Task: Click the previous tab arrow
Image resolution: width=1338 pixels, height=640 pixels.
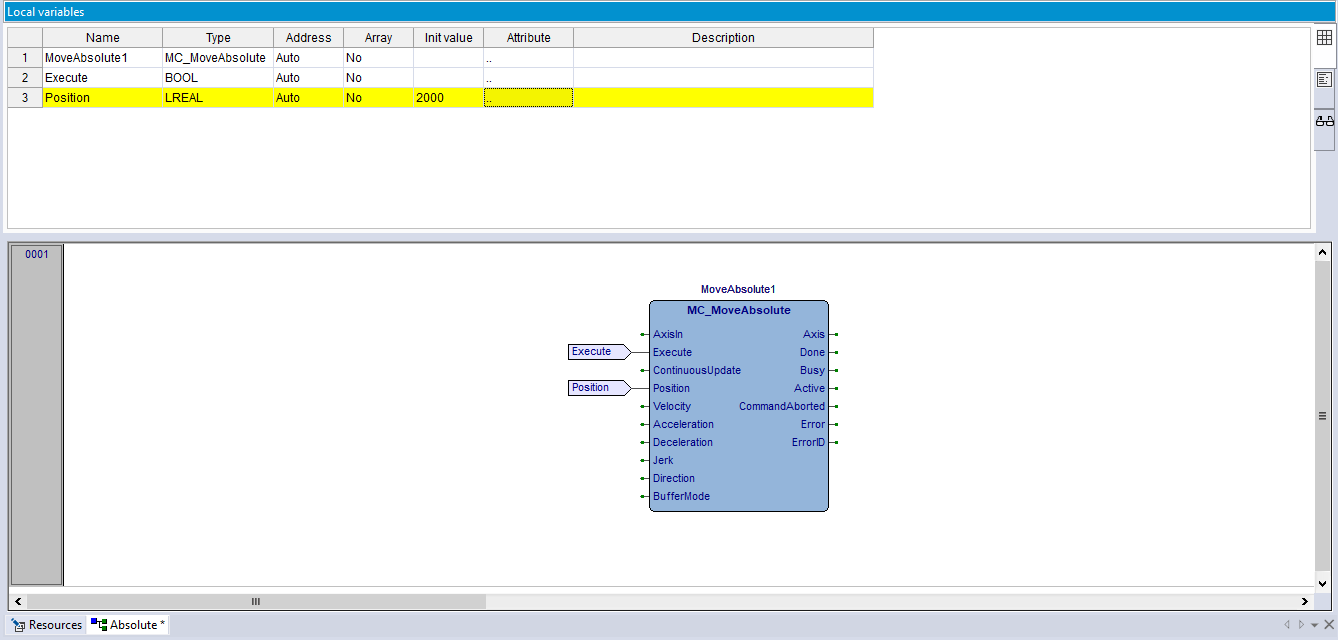Action: [x=1287, y=625]
